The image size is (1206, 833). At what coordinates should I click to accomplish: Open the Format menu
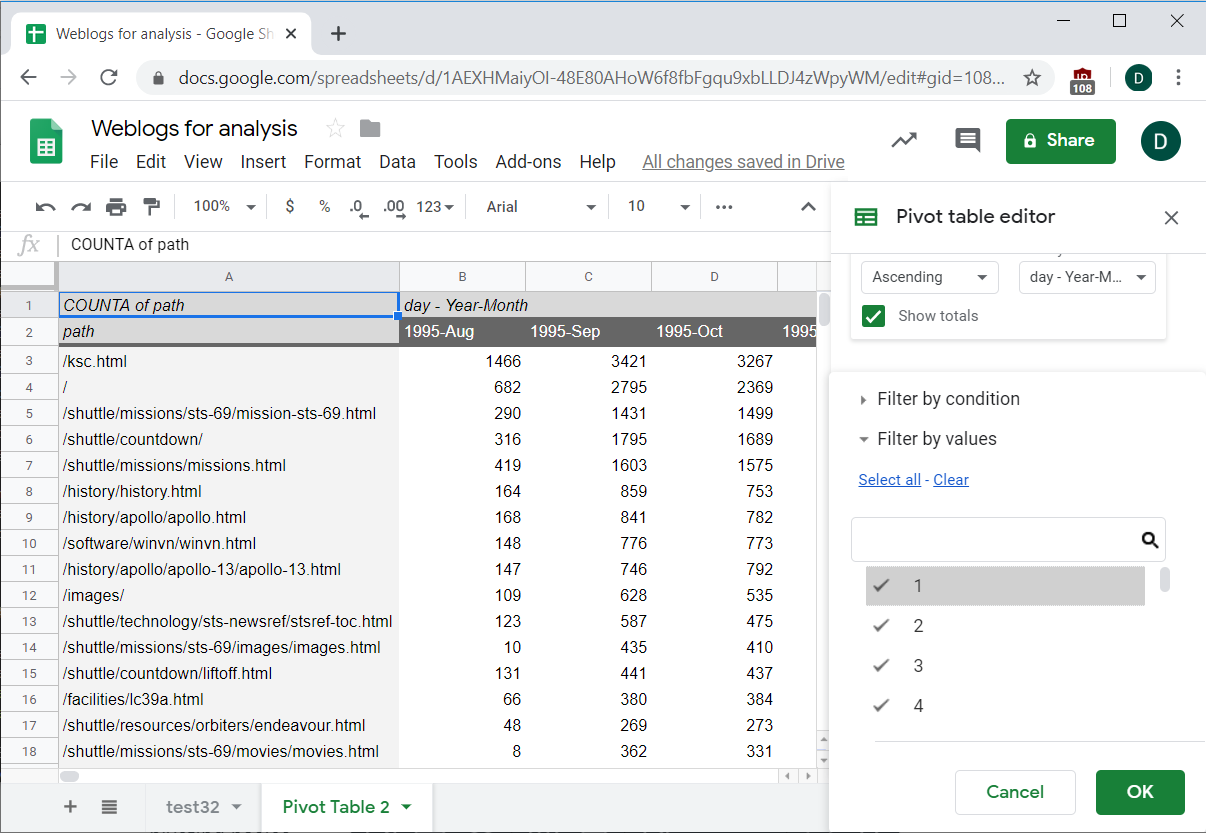pos(332,162)
